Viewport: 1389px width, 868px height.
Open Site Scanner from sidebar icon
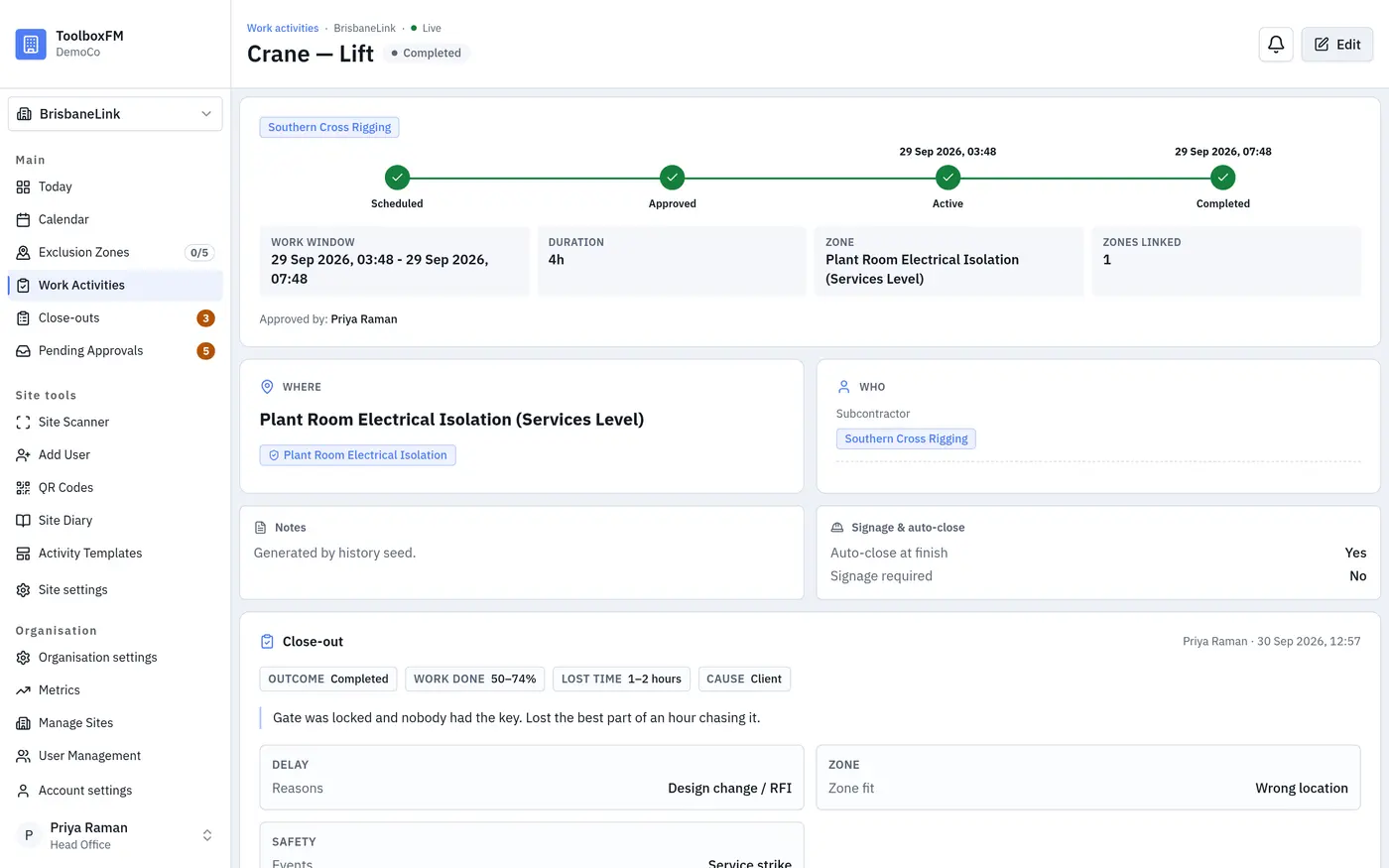(x=23, y=422)
